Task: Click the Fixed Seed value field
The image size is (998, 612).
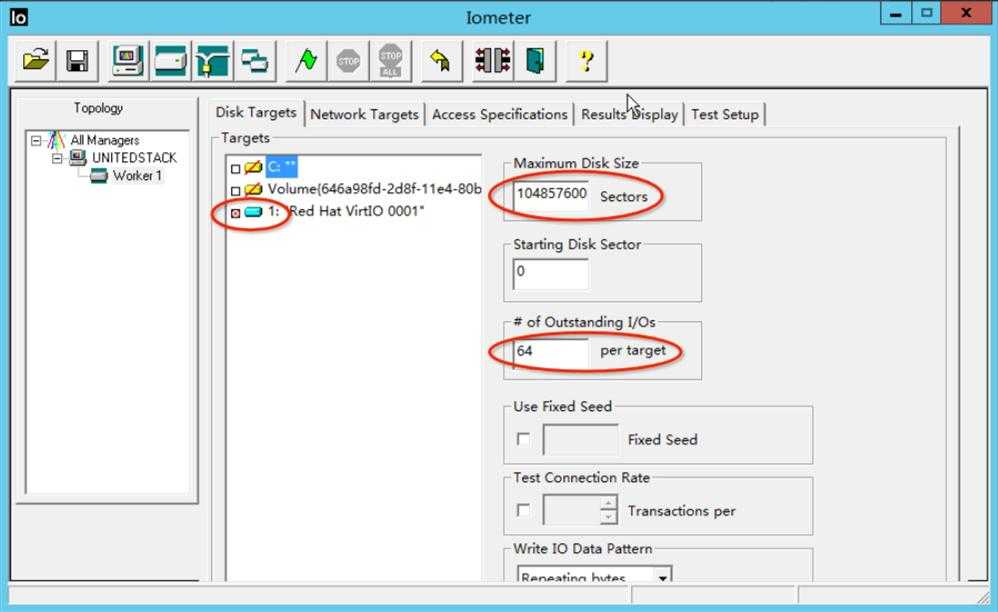Action: coord(580,440)
